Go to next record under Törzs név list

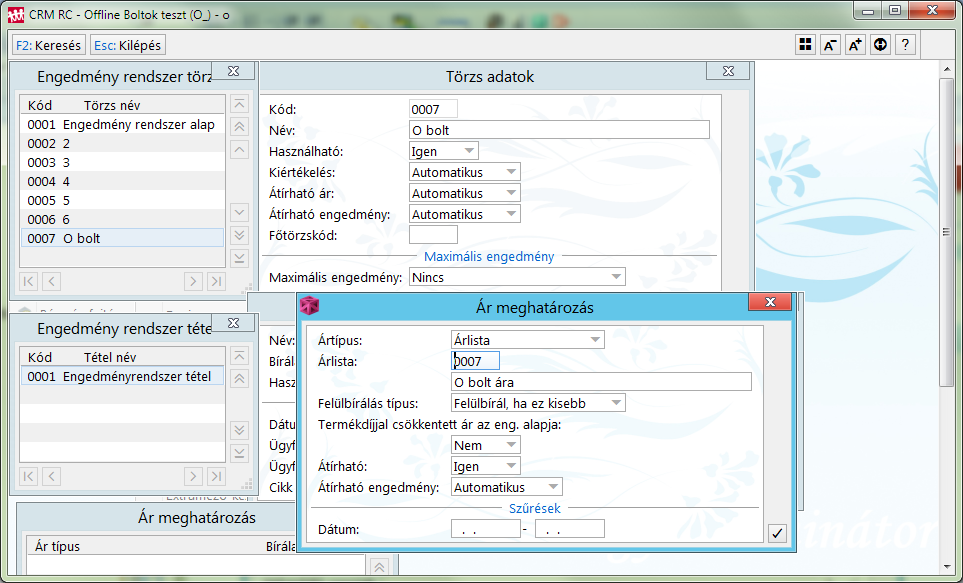point(193,281)
